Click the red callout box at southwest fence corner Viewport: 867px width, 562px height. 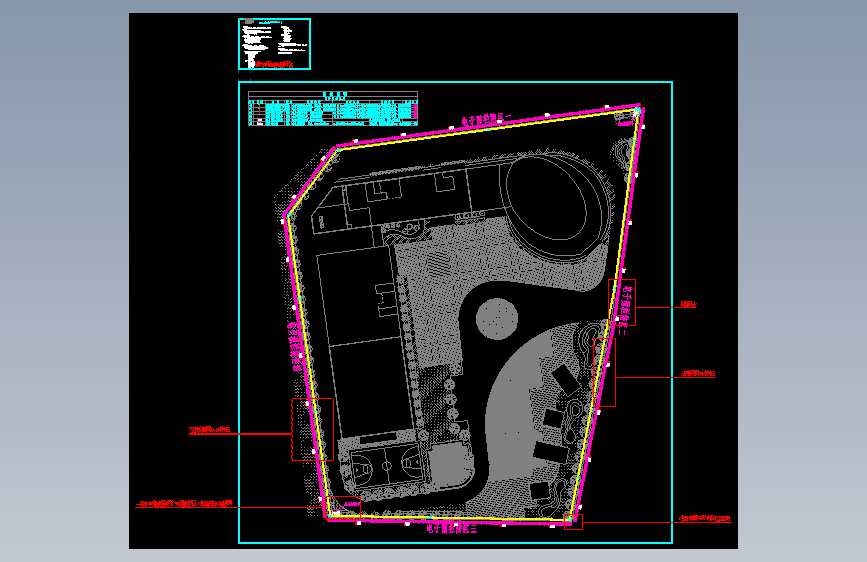(343, 508)
